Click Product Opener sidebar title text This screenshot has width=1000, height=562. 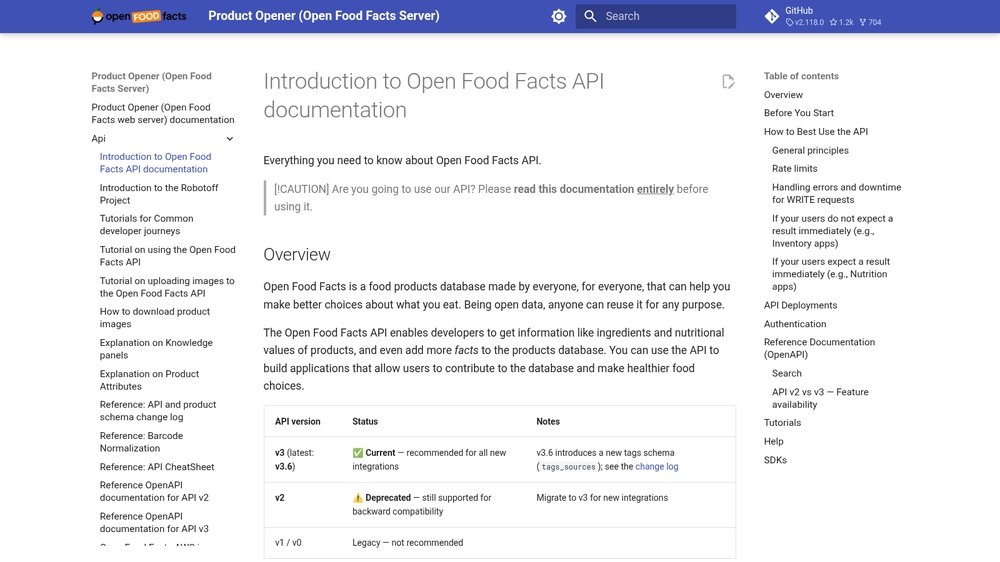pos(151,82)
